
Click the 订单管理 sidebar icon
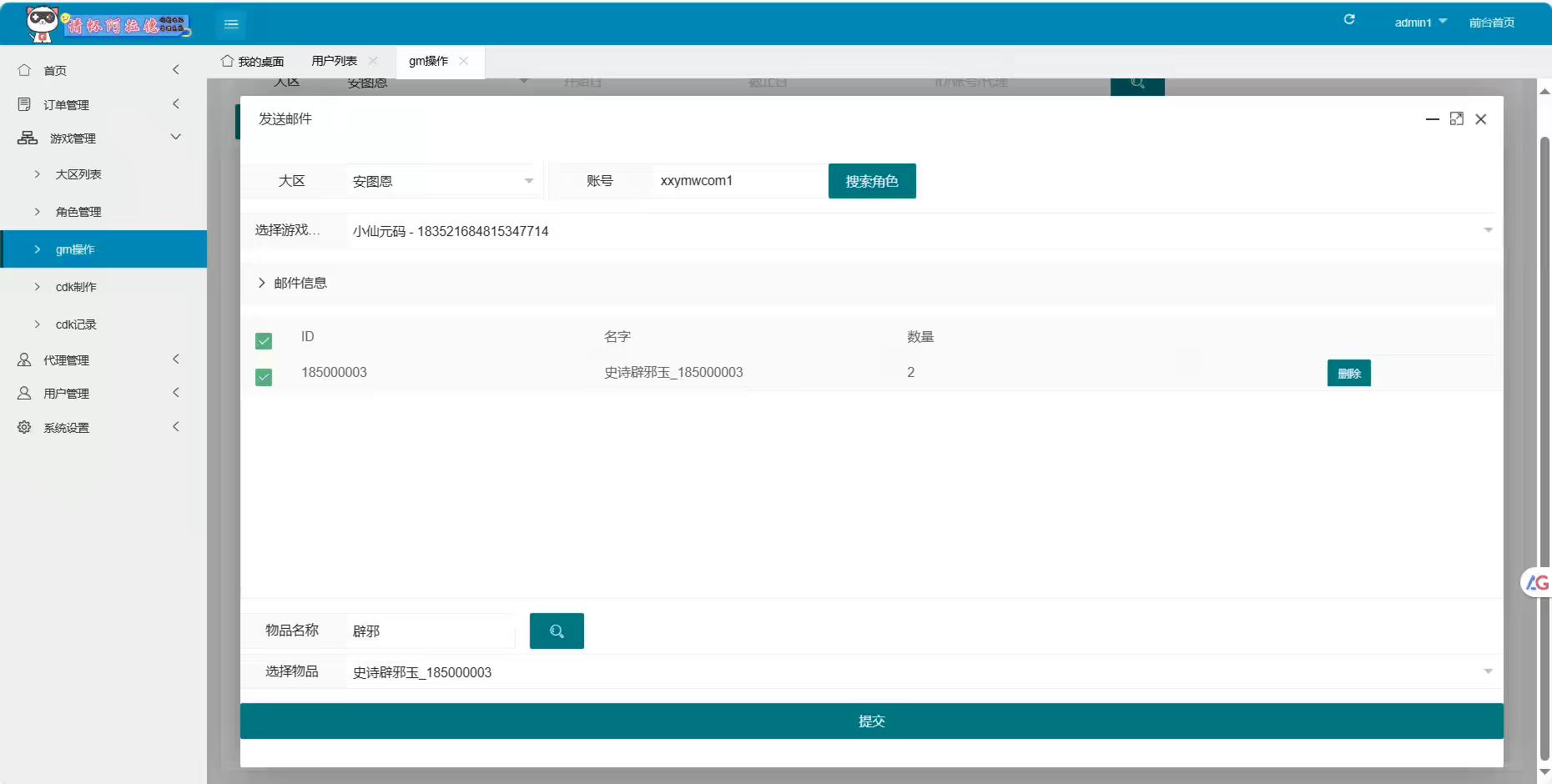coord(24,104)
